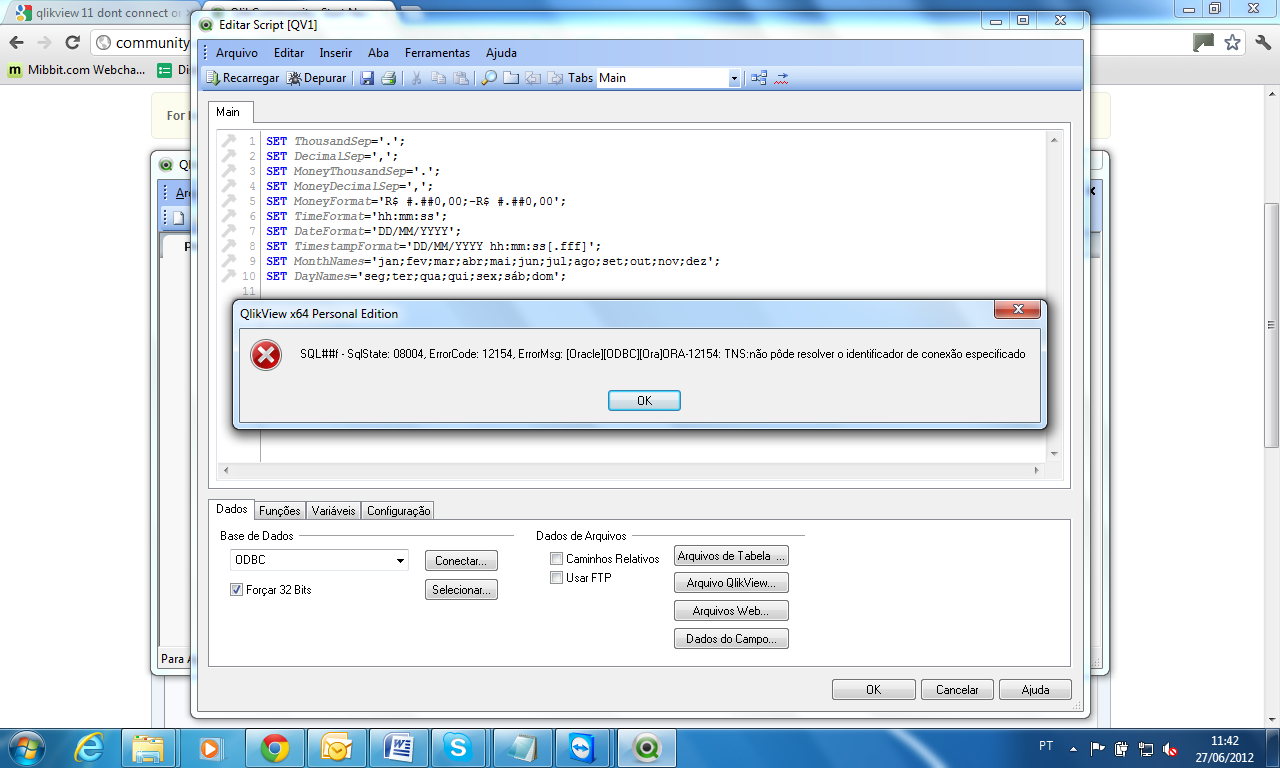Move the script tab right
Viewport: 1280px width, 768px height.
(x=554, y=78)
